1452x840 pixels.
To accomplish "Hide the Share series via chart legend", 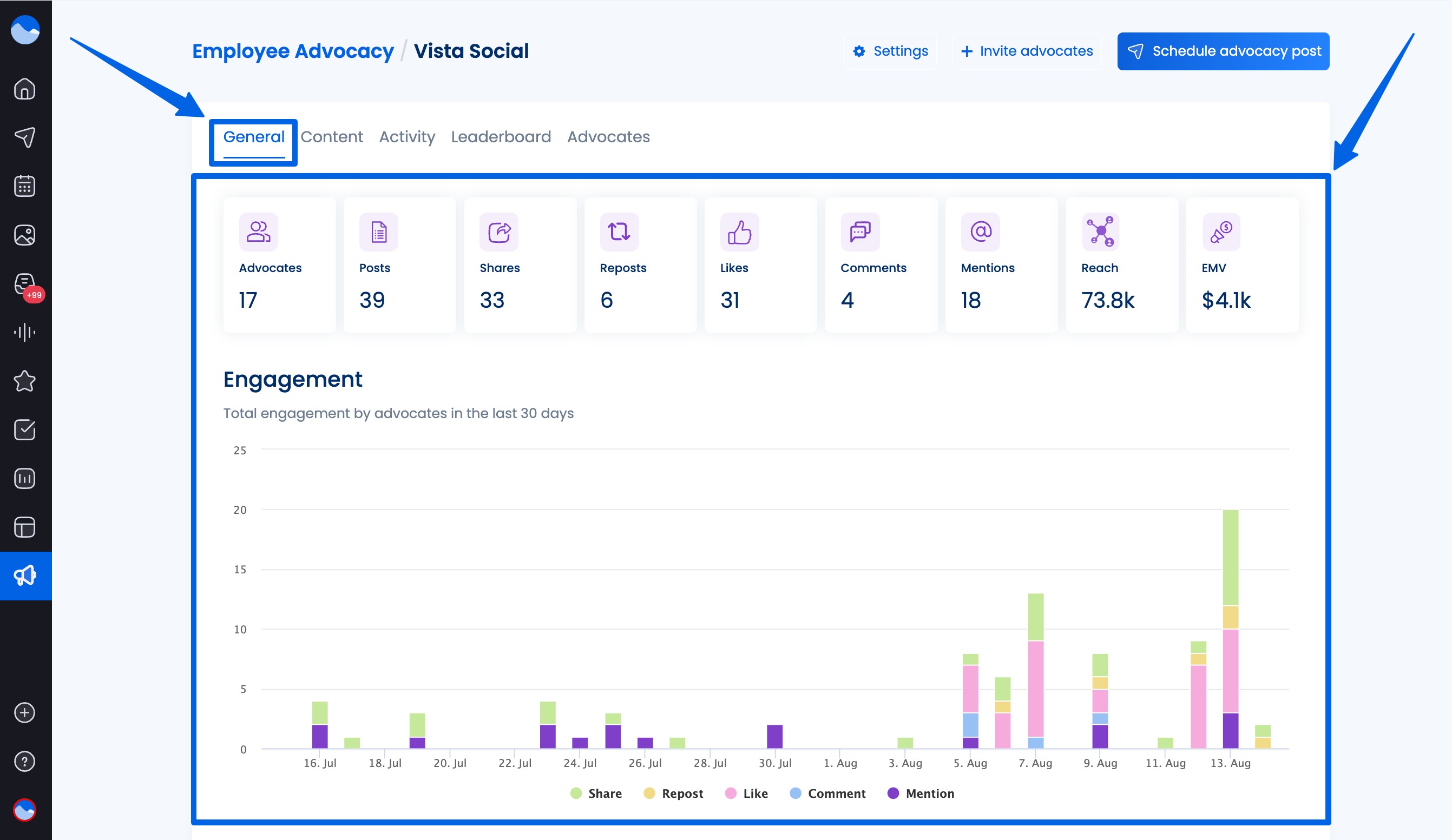I will 596,793.
